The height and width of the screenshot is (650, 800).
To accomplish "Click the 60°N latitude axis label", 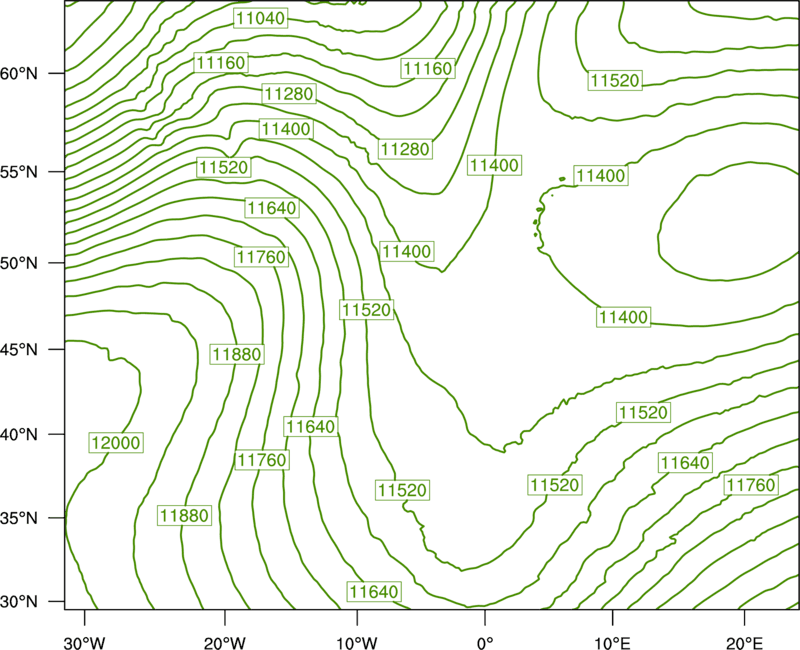I will [19, 73].
